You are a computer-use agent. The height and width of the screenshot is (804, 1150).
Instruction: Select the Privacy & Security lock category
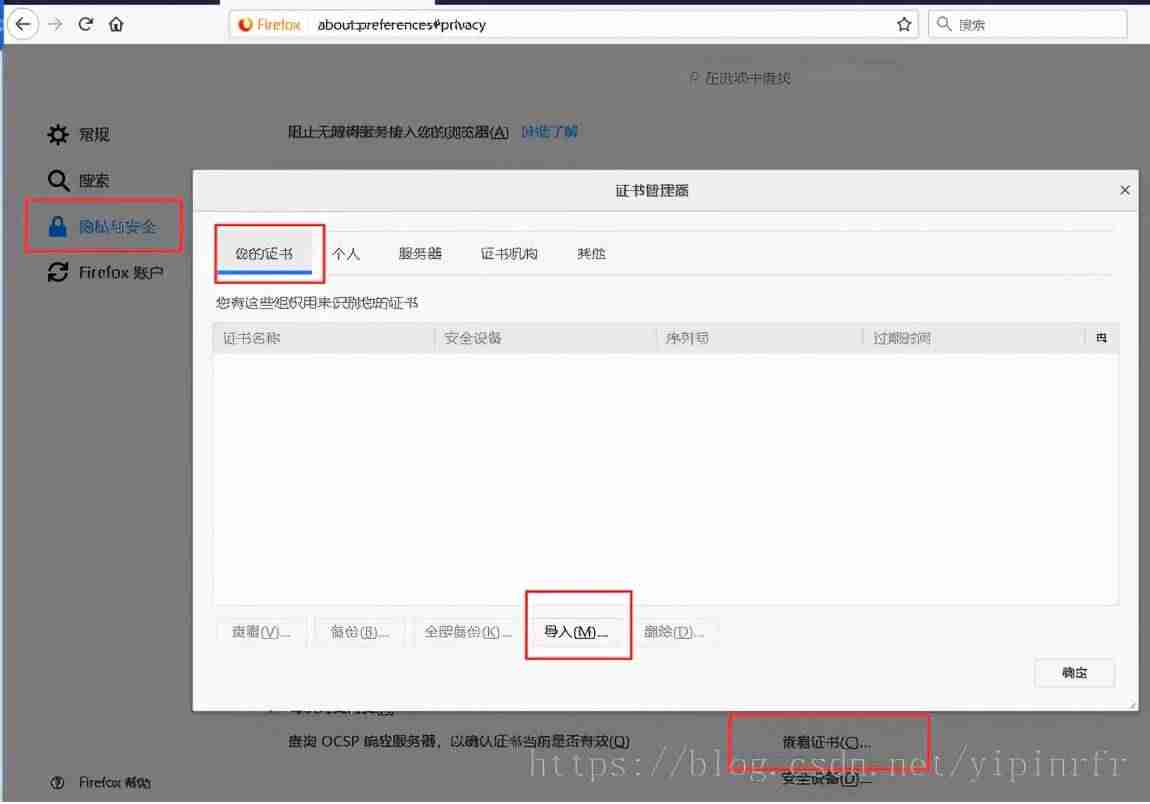coord(103,227)
